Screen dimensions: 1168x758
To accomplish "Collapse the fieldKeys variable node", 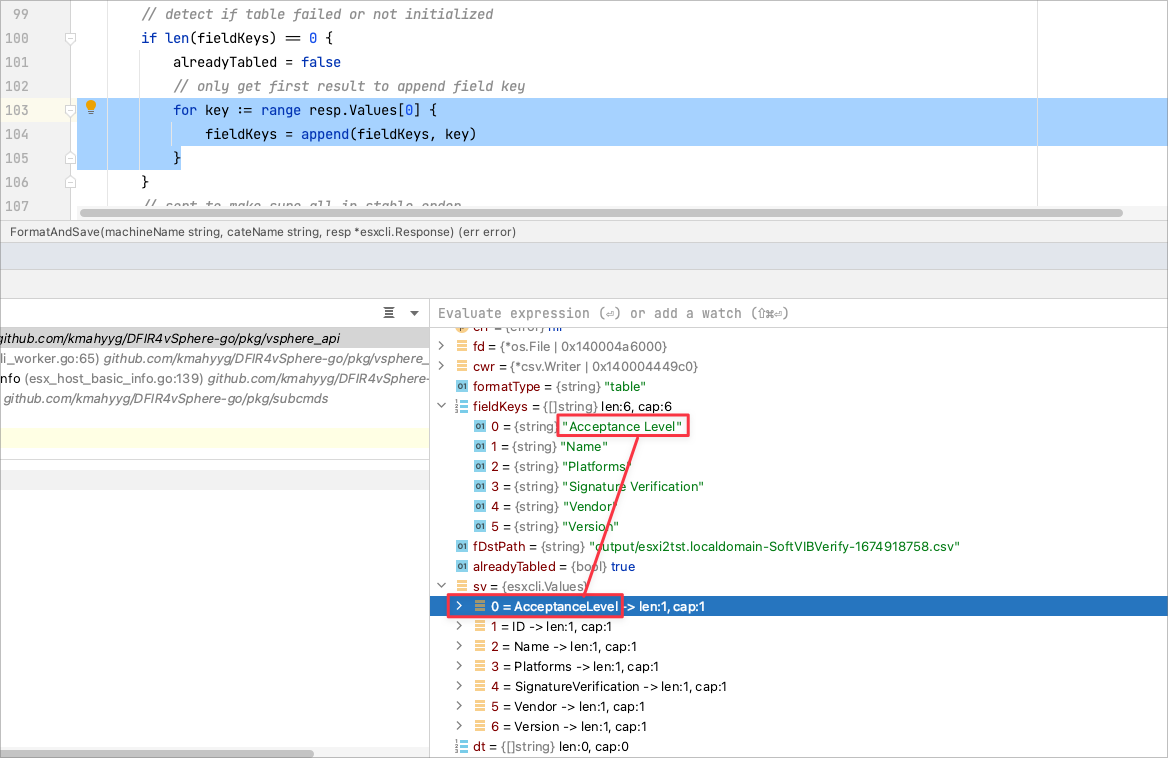I will pos(441,407).
